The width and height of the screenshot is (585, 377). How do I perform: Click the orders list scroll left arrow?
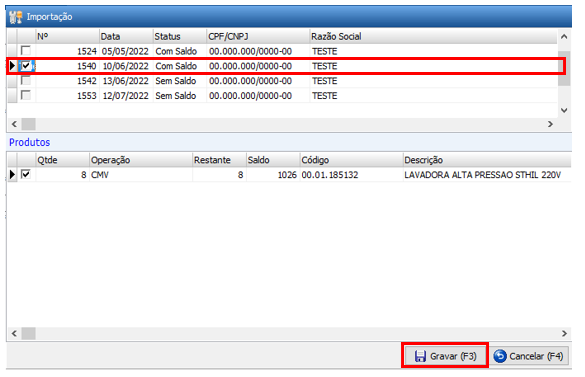[14, 124]
